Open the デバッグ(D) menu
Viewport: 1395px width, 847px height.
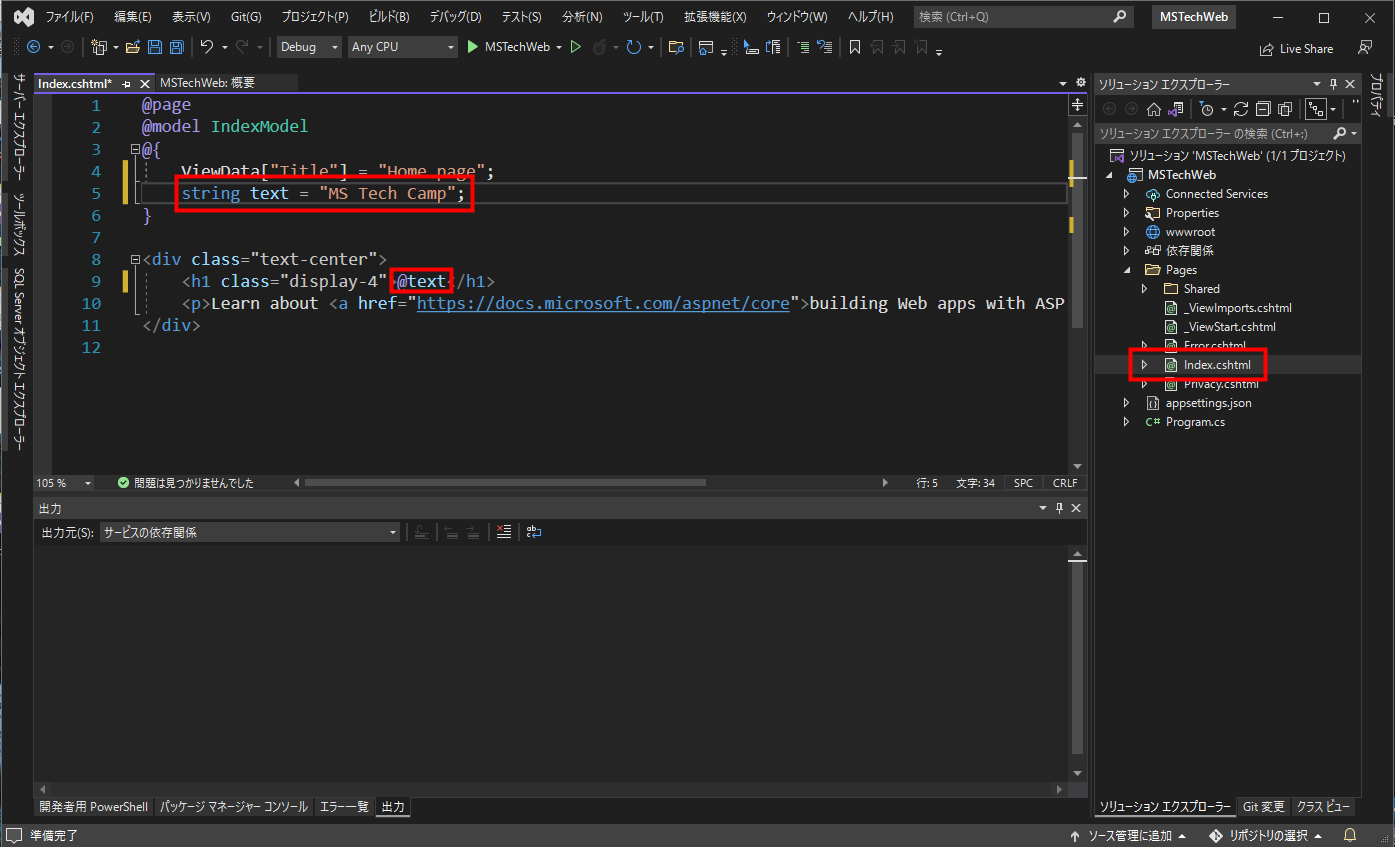point(455,17)
